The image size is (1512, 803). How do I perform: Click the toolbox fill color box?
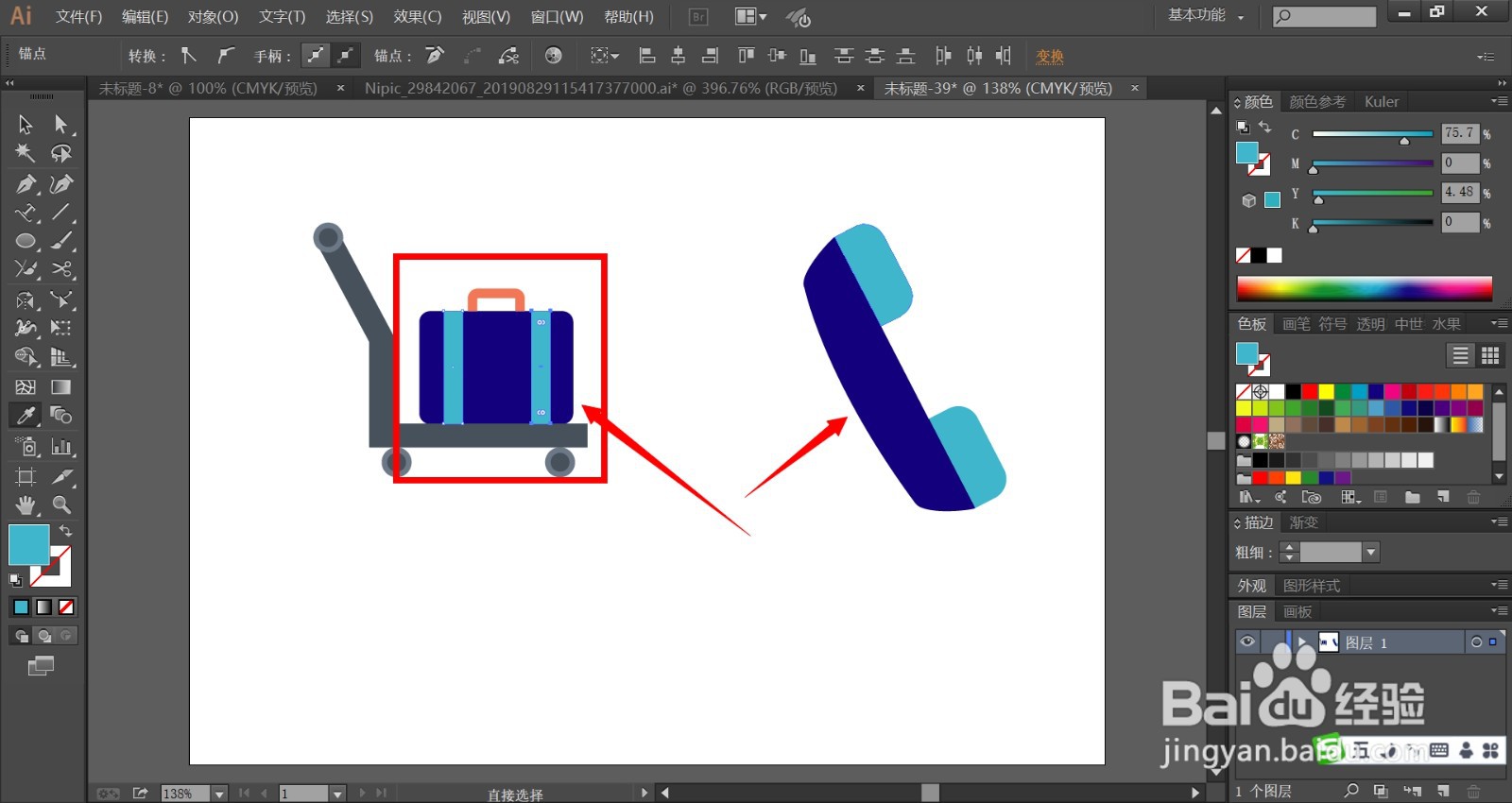28,545
